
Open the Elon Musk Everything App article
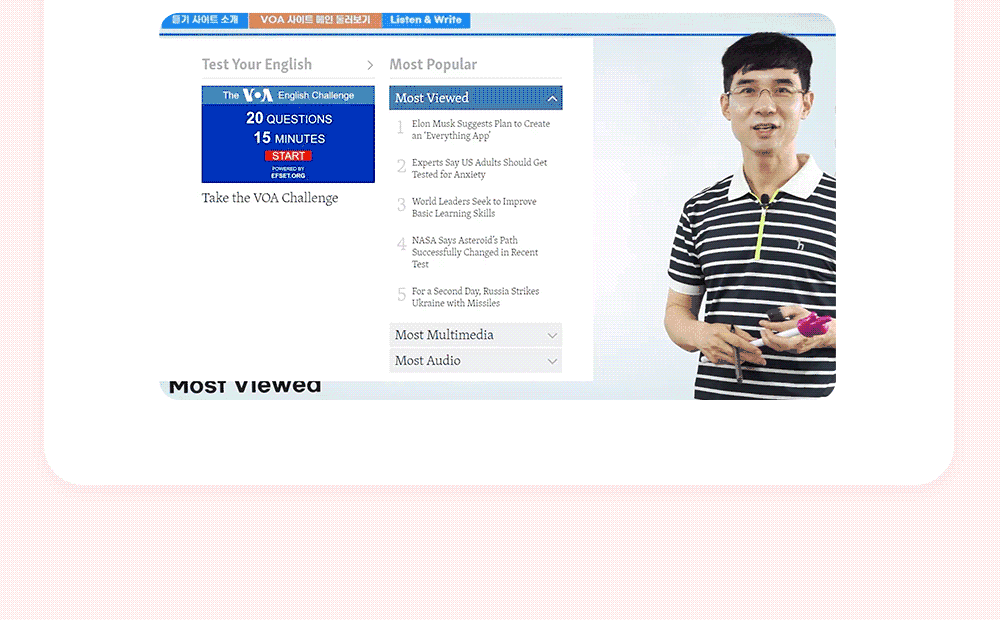click(481, 129)
